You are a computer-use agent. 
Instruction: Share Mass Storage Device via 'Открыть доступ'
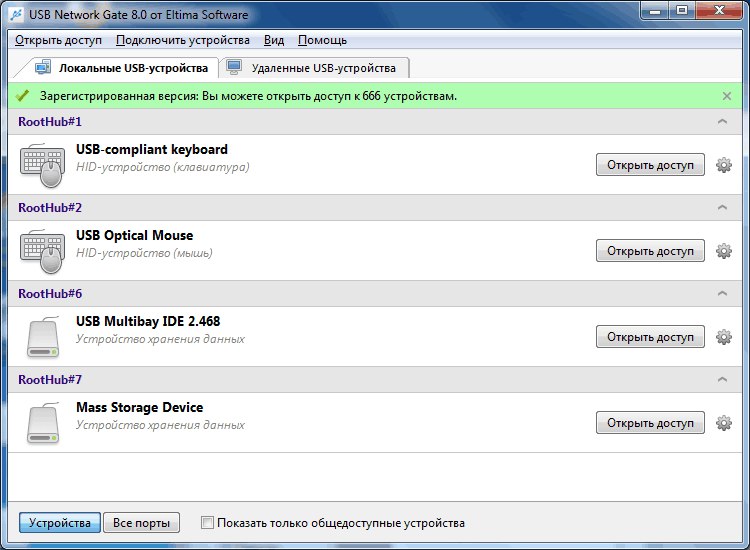point(650,423)
